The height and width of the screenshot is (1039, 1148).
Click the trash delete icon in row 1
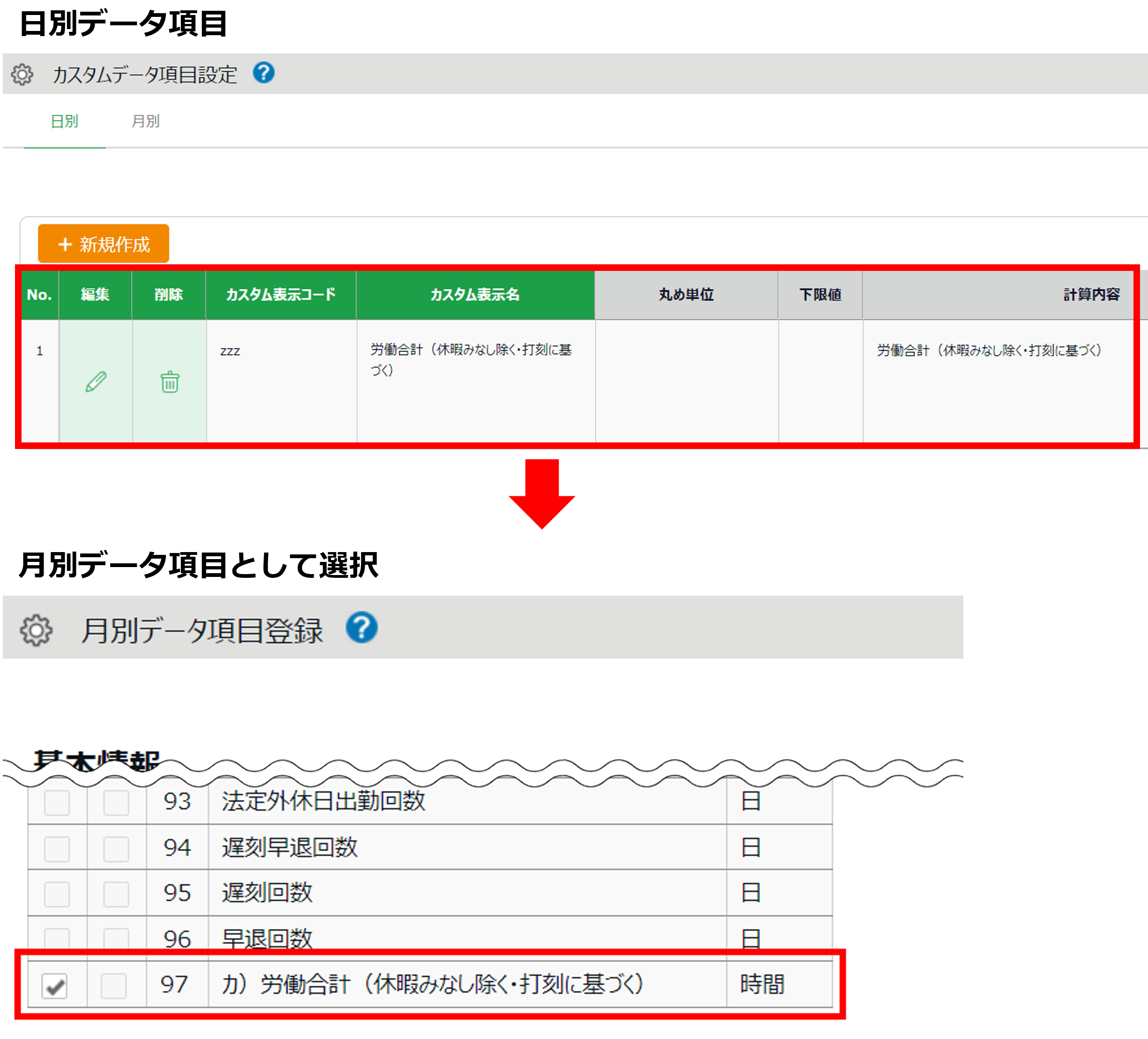click(170, 382)
